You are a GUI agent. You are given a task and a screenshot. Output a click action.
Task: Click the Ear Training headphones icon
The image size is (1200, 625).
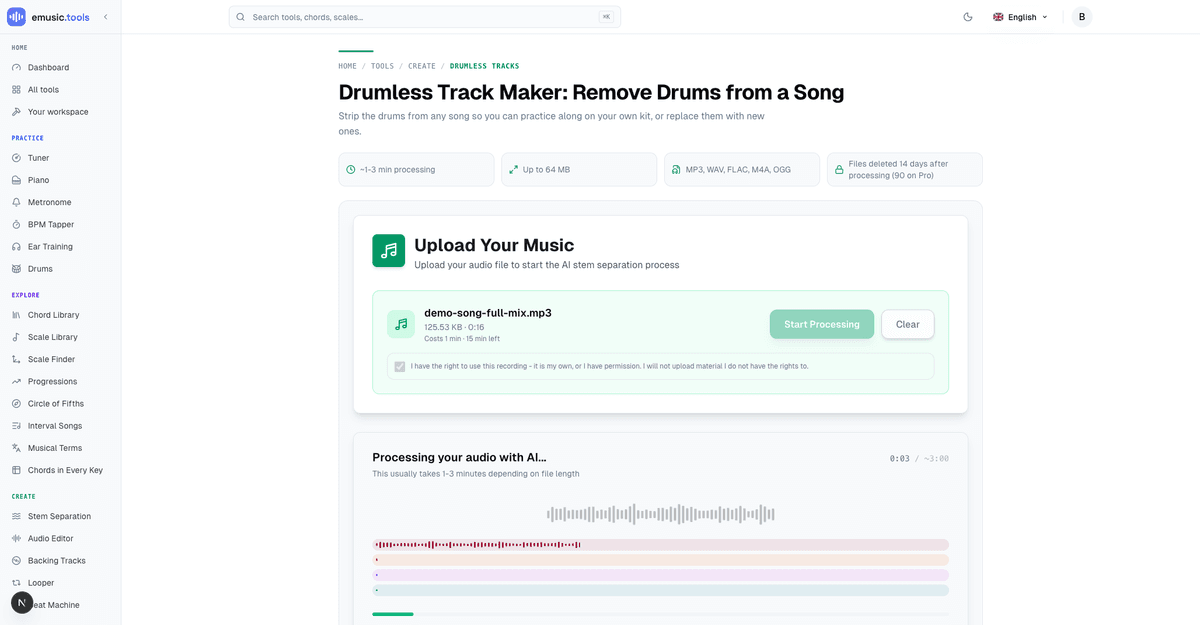point(16,246)
